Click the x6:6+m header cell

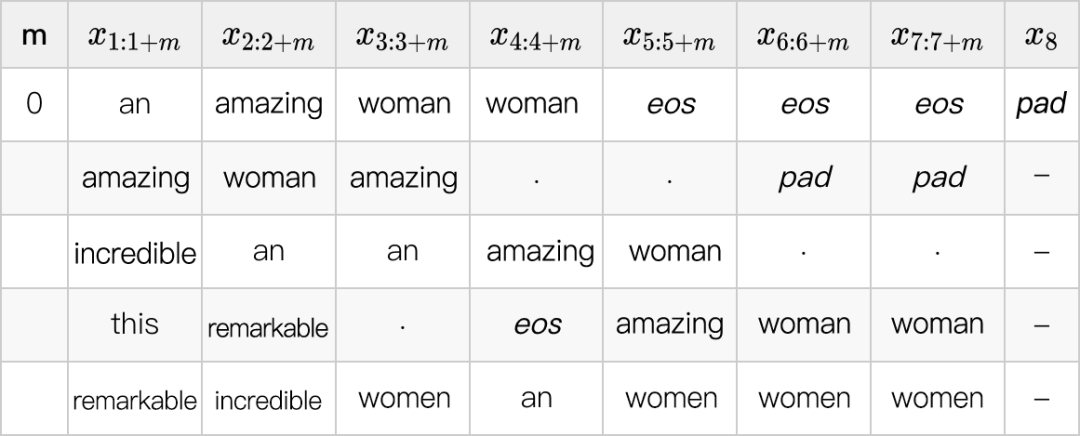(x=804, y=38)
